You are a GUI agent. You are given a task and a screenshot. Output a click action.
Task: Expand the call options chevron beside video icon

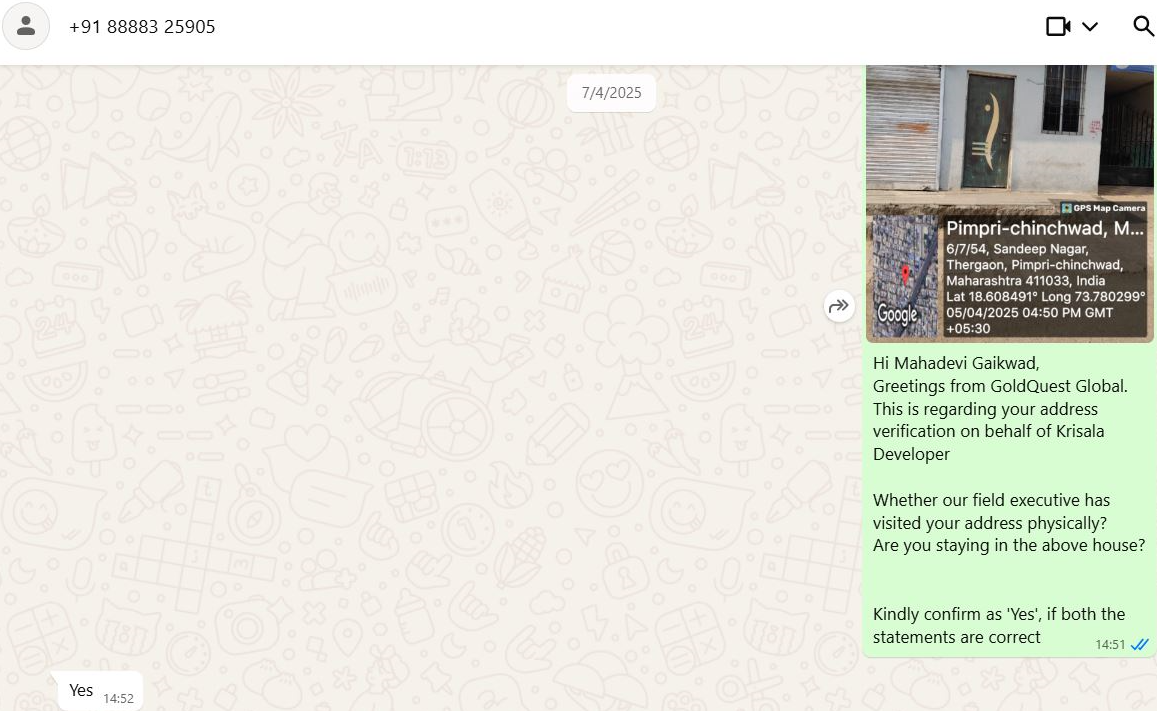(1090, 27)
